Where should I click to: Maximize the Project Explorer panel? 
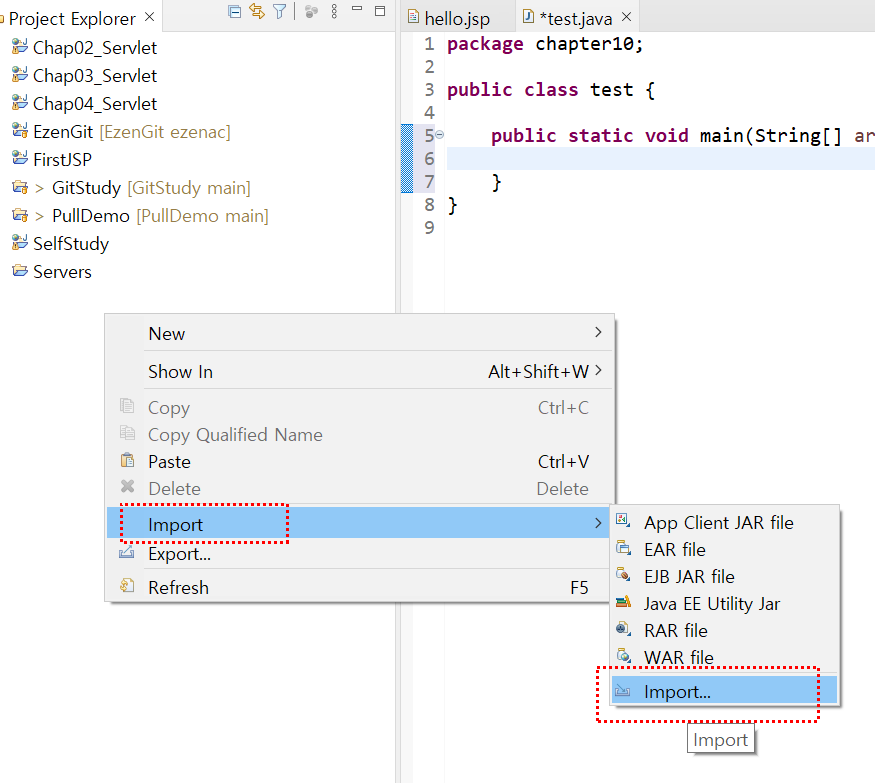380,11
